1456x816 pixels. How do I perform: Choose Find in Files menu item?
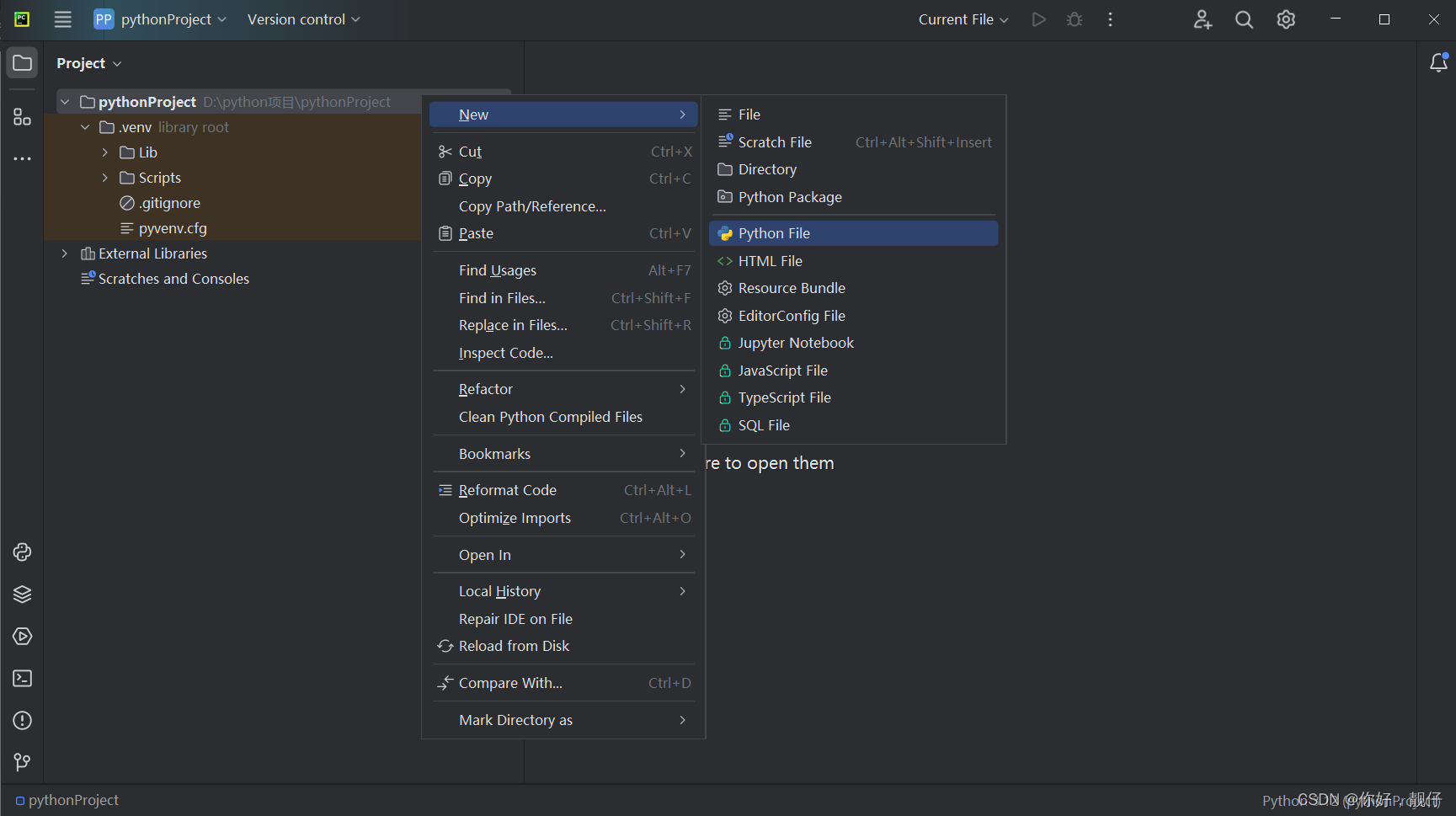(x=563, y=298)
